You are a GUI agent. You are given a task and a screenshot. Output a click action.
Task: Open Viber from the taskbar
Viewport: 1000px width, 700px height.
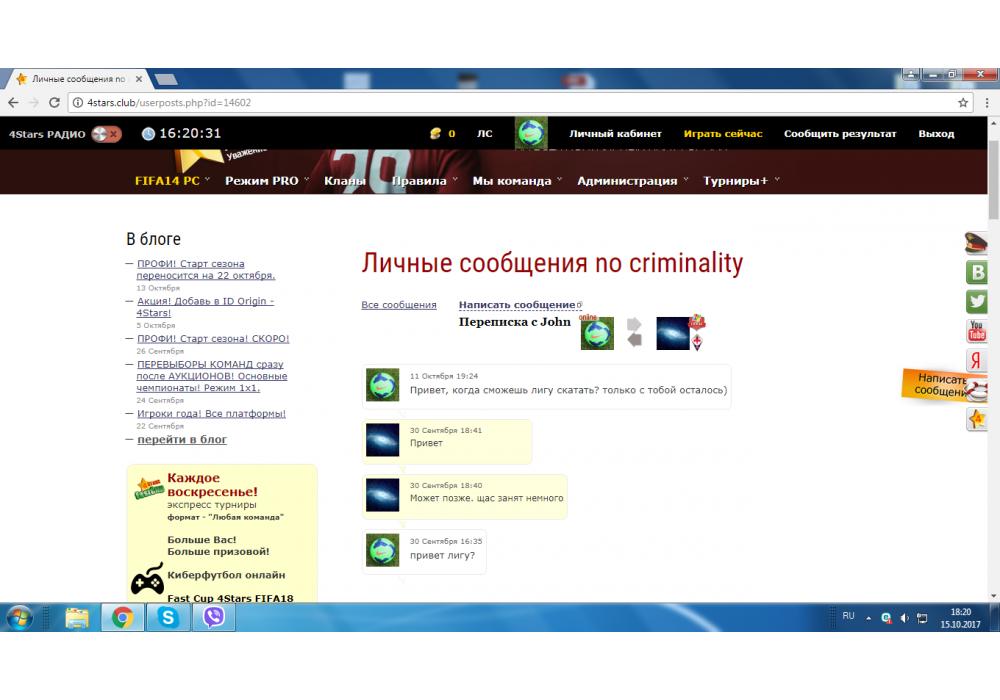click(x=213, y=618)
